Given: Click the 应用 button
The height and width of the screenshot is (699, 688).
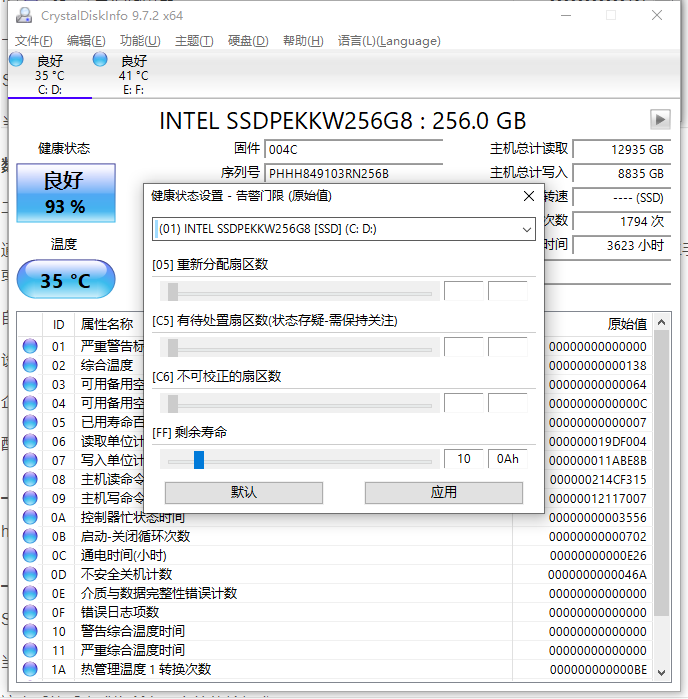Looking at the screenshot, I should click(444, 493).
